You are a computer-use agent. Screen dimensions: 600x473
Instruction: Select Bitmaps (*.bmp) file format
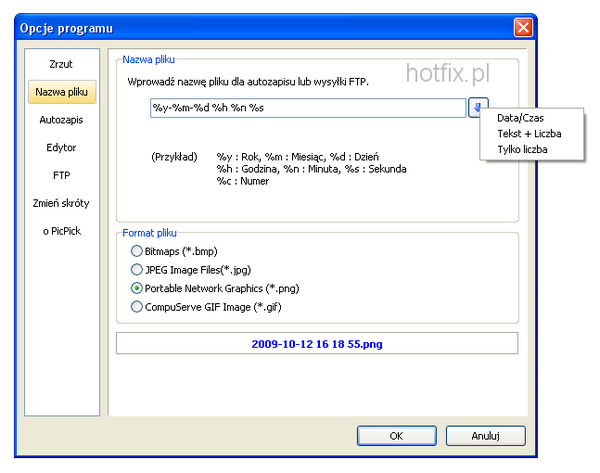pyautogui.click(x=137, y=250)
